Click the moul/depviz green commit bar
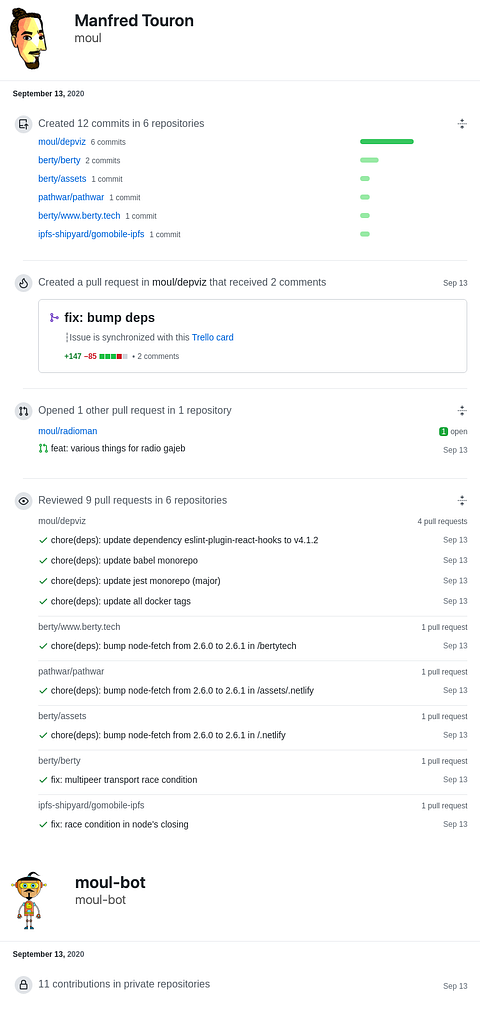 point(387,141)
